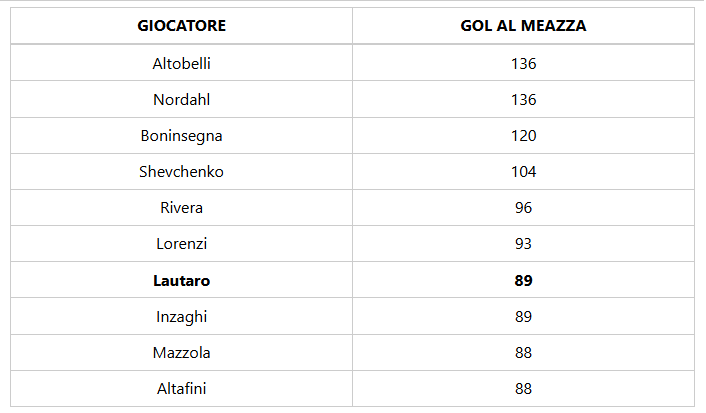The height and width of the screenshot is (413, 706).
Task: Select Rivera's 96 goals cell
Action: 523,208
